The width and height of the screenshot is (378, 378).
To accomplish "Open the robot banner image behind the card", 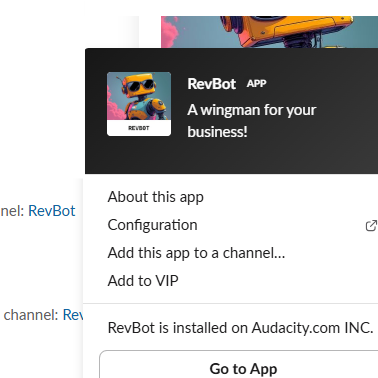I will click(x=269, y=32).
